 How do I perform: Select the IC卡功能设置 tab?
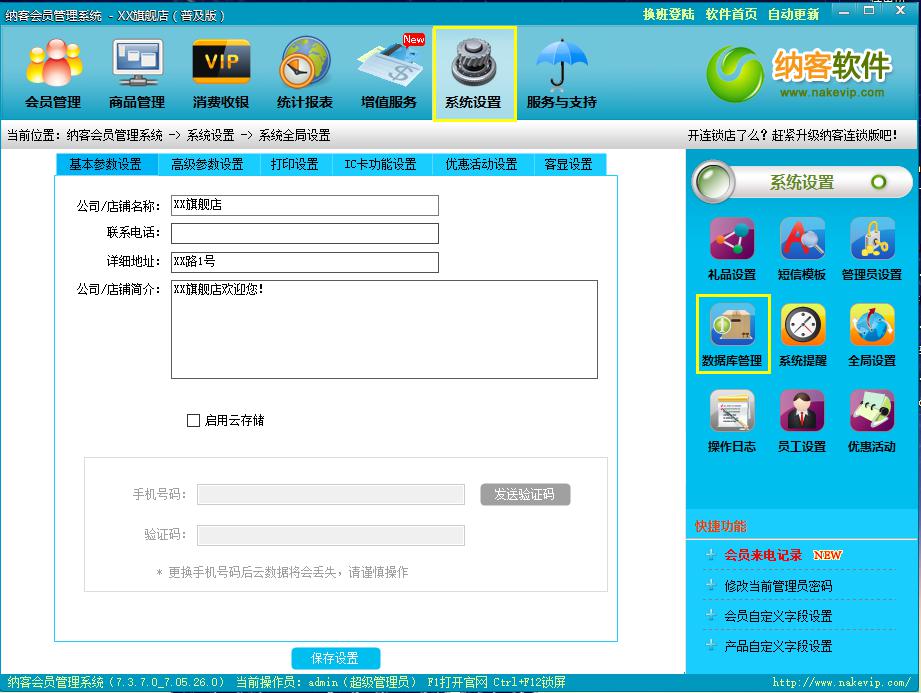click(x=380, y=165)
